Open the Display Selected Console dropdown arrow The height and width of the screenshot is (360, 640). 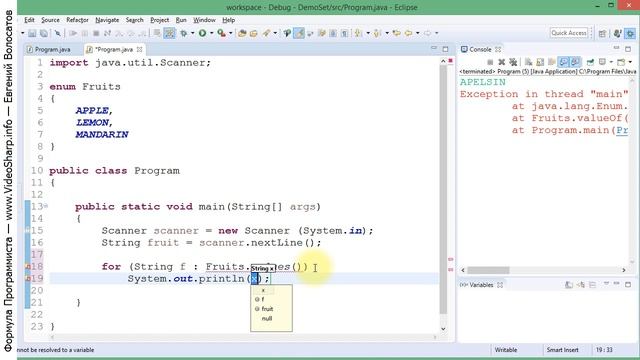(x=611, y=62)
